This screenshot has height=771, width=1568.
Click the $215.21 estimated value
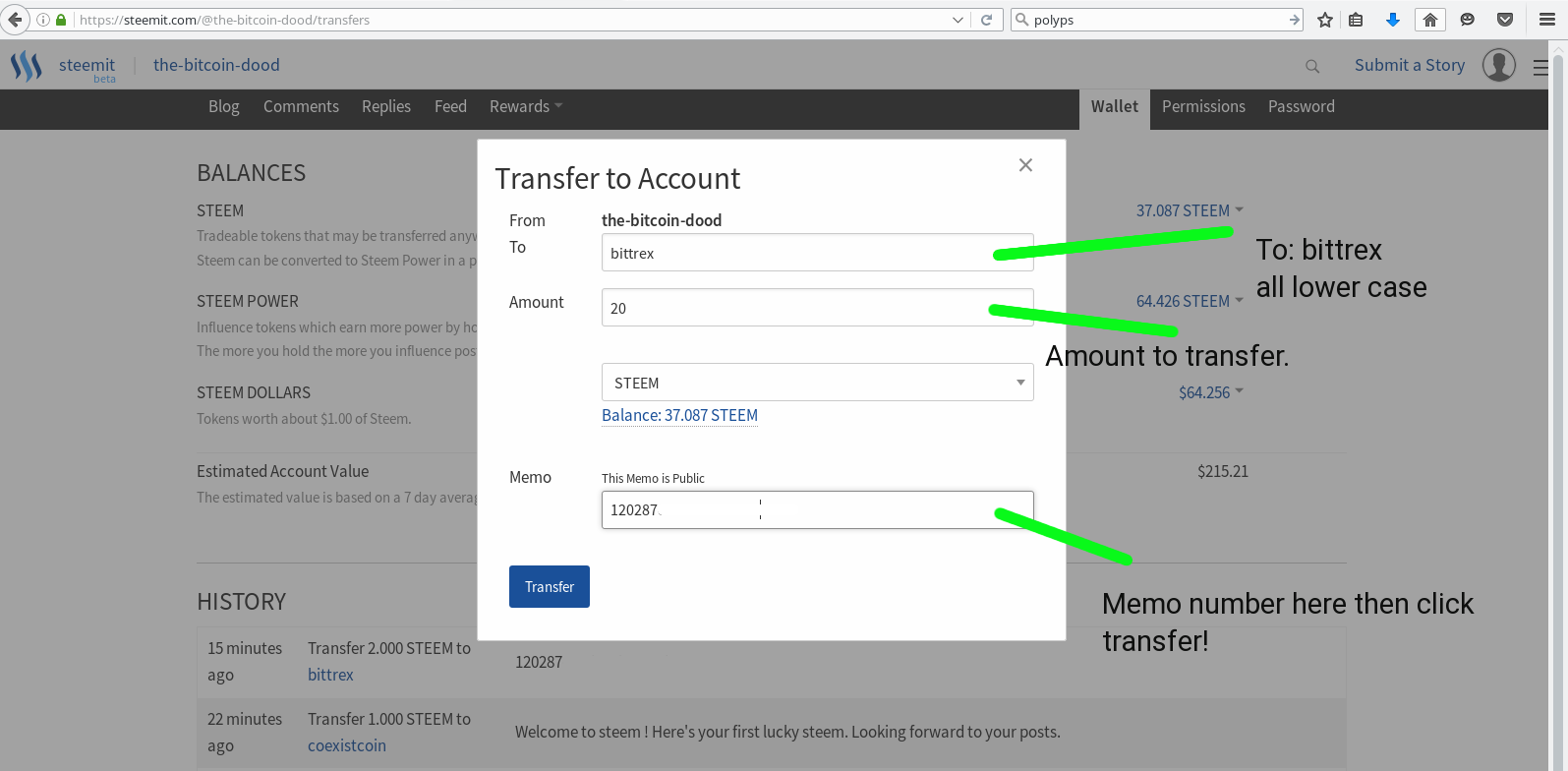point(1223,471)
